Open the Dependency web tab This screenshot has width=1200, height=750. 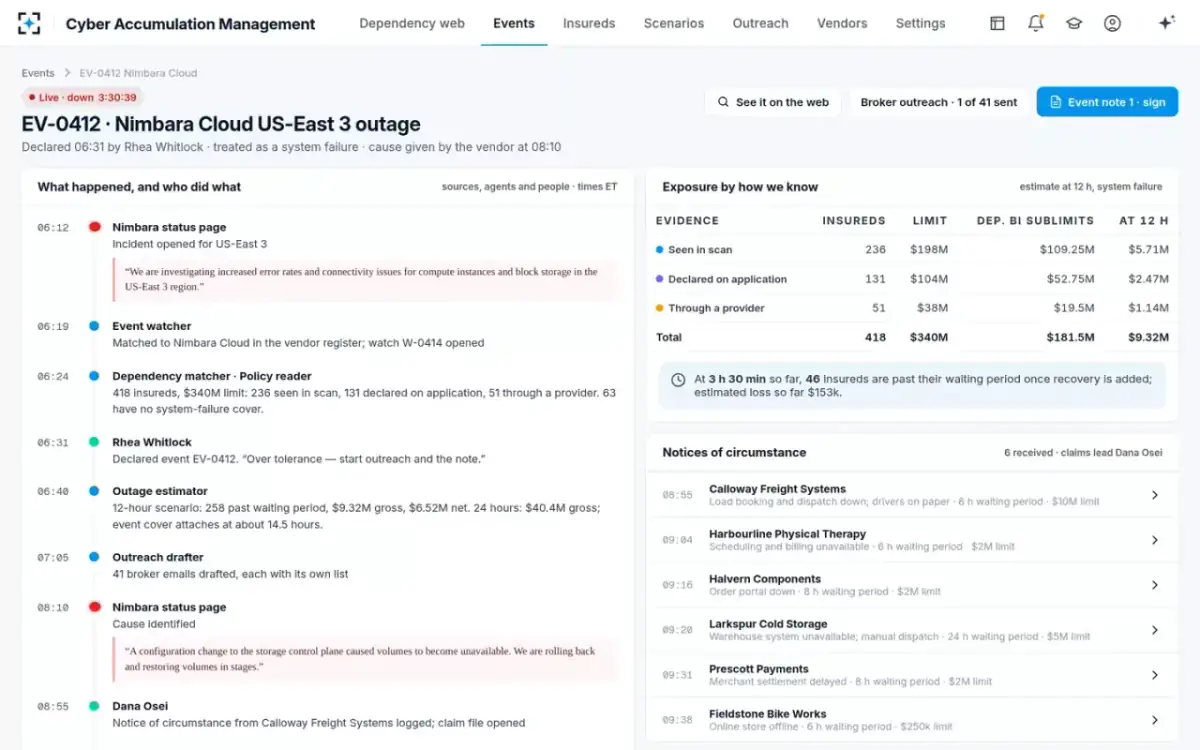tap(412, 23)
